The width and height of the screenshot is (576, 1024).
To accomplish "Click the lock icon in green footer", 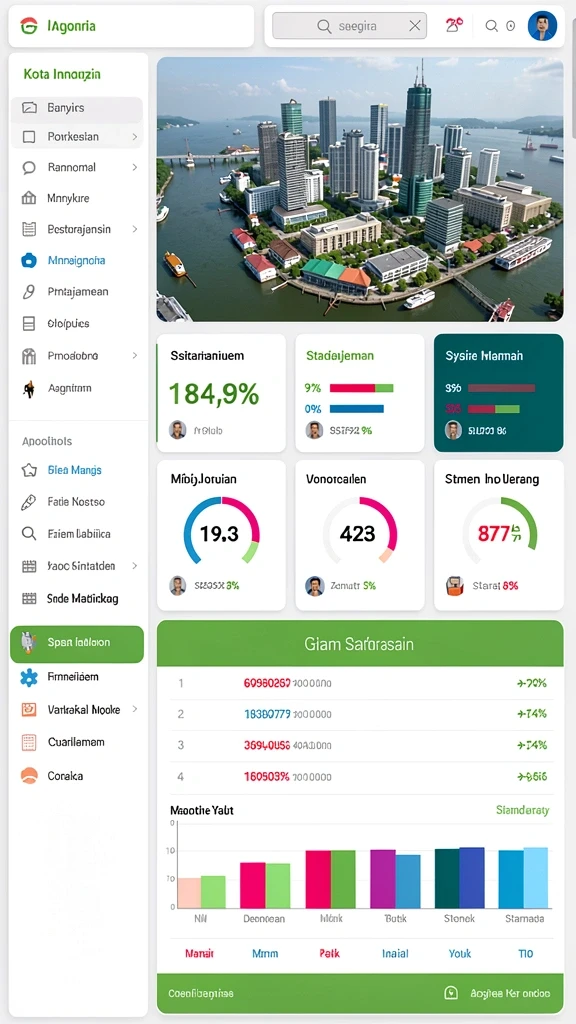I will point(451,993).
